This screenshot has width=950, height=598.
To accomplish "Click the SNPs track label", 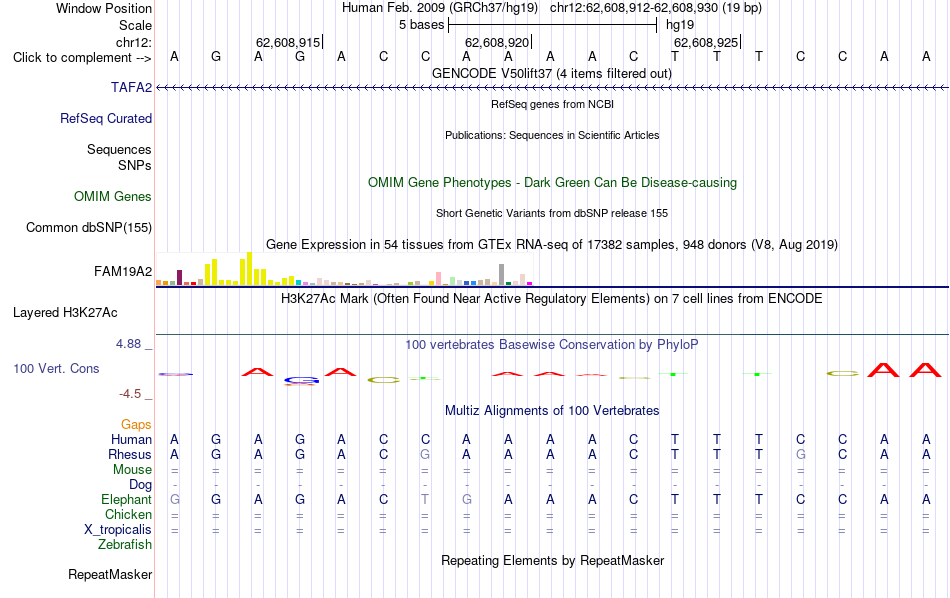I will pos(135,165).
